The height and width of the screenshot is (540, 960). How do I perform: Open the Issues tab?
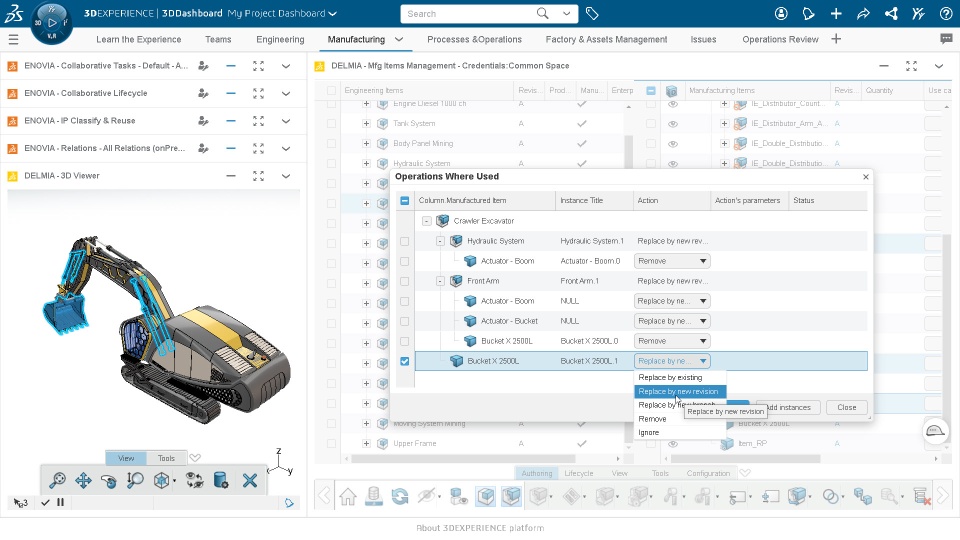703,39
